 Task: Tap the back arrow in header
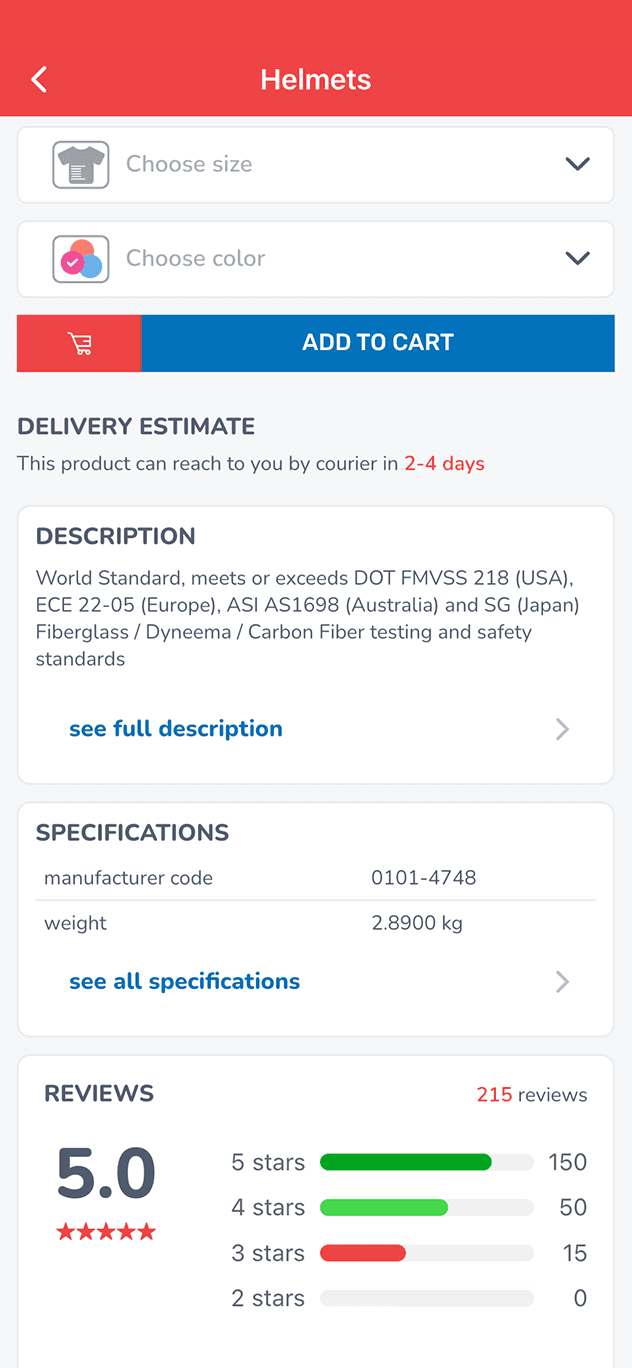(x=39, y=80)
